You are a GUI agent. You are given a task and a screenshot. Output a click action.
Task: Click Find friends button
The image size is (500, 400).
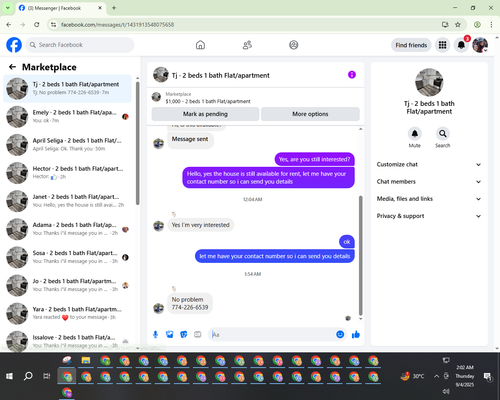[x=411, y=45]
